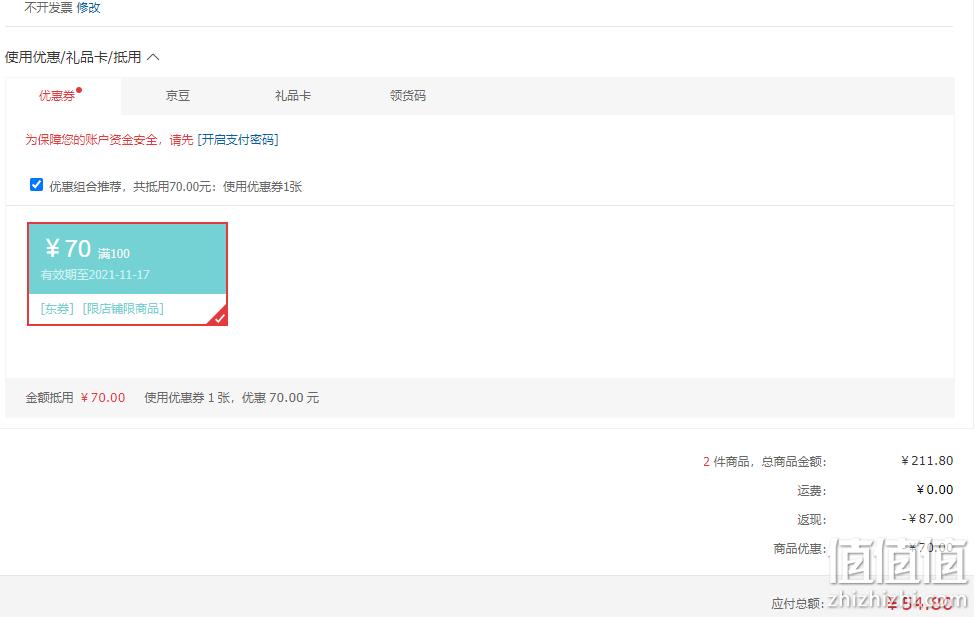The height and width of the screenshot is (617, 977).
Task: Click the 应付总额 label
Action: [798, 603]
